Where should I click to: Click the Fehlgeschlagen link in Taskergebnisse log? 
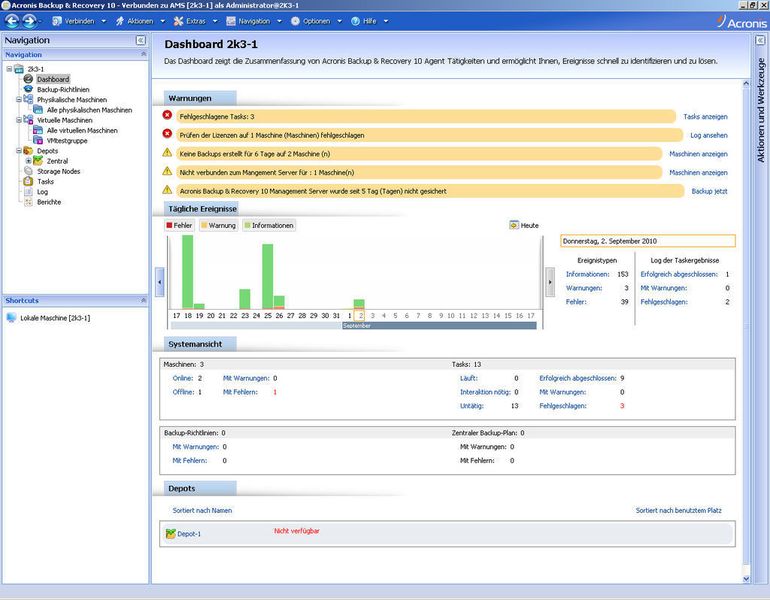click(664, 302)
